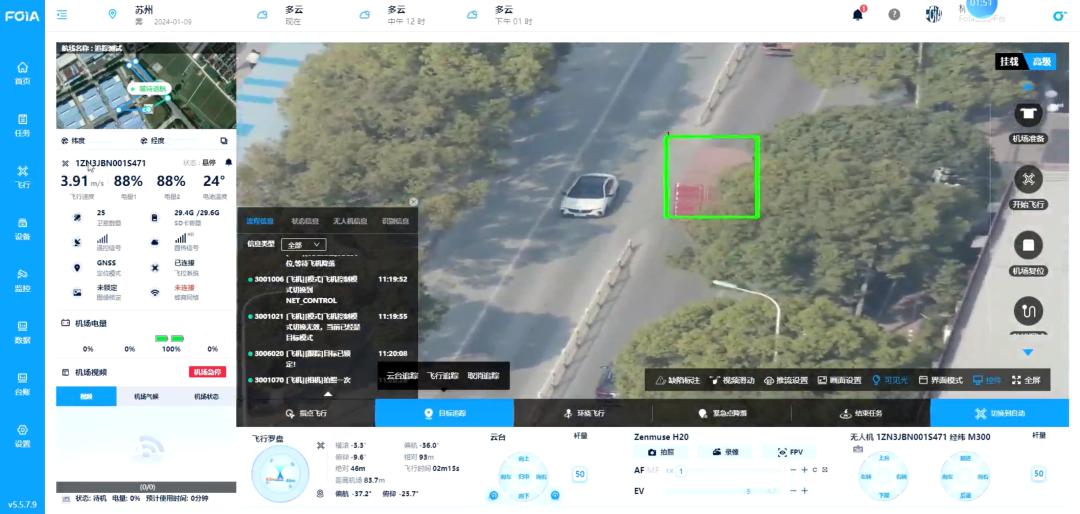1080x514 pixels.
Task: Switch to the 状态信息 tab
Action: click(305, 221)
